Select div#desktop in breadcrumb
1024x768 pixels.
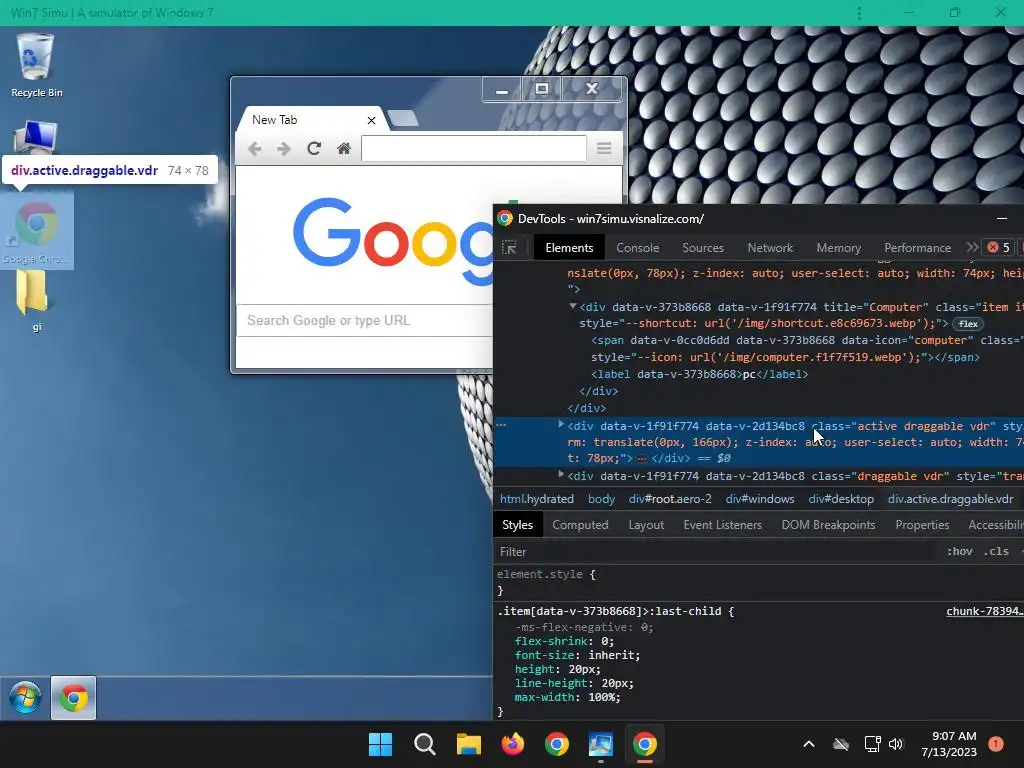pos(841,499)
